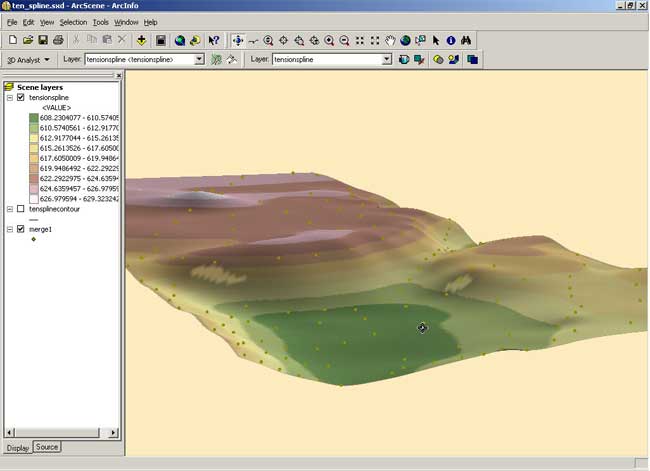Click the Add Data yellow plus icon
Screen dimensions: 650x471
coord(141,40)
